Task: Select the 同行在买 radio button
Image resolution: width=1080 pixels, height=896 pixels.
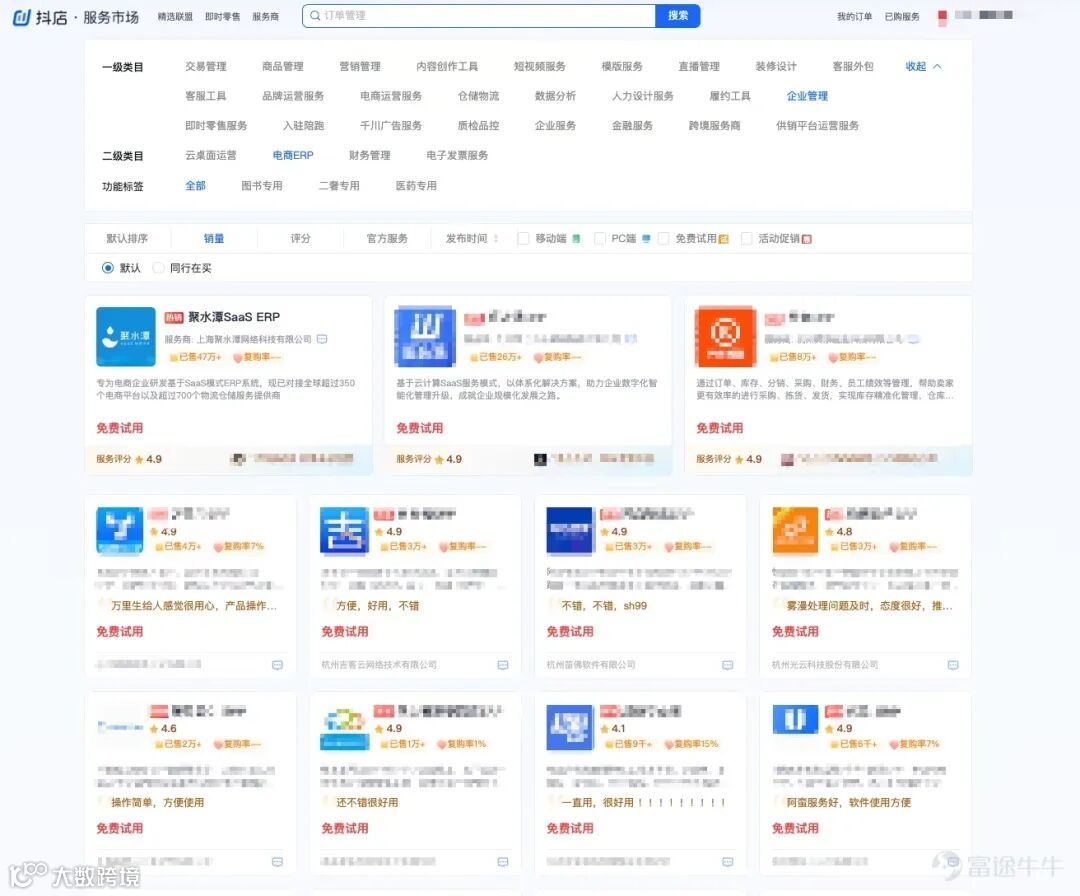Action: [157, 268]
